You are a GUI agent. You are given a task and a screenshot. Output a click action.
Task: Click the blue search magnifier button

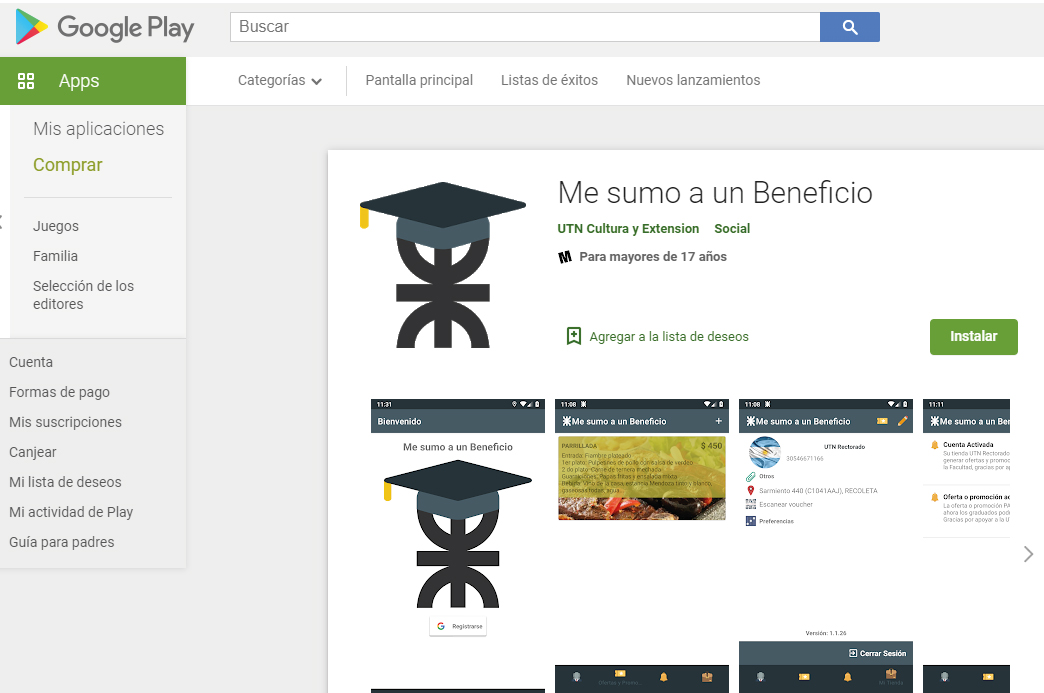pyautogui.click(x=850, y=27)
